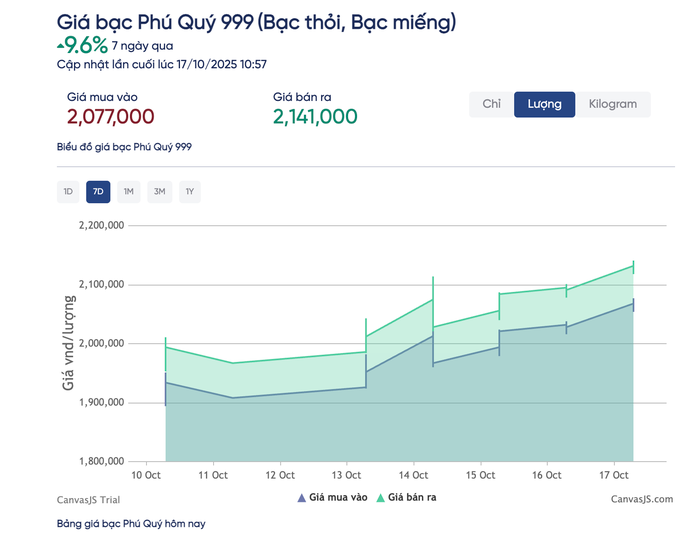The image size is (698, 538).
Task: Click the Giá mua vào legend triangle icon
Action: [x=301, y=497]
